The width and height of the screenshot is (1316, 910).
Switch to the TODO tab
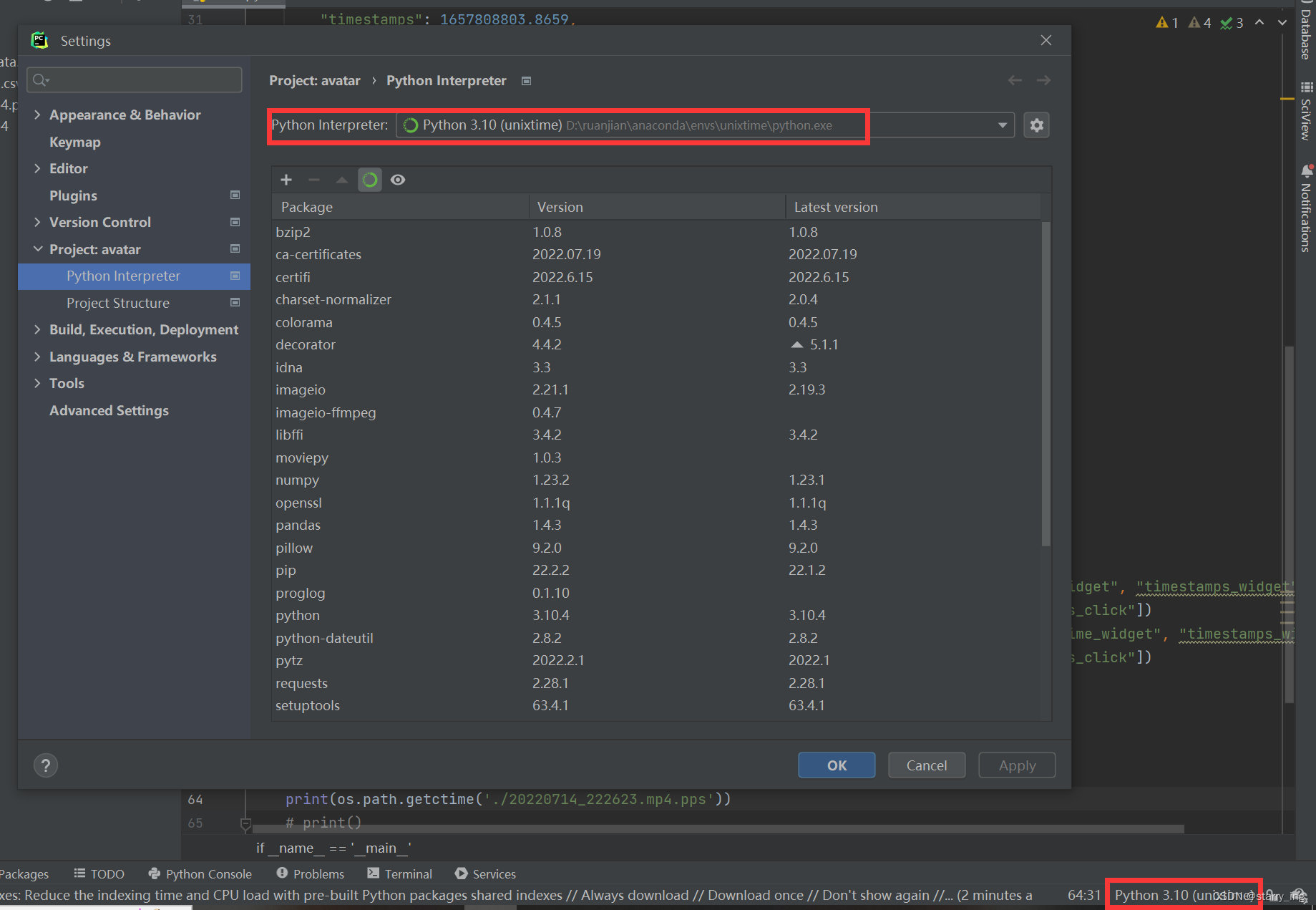[x=99, y=873]
